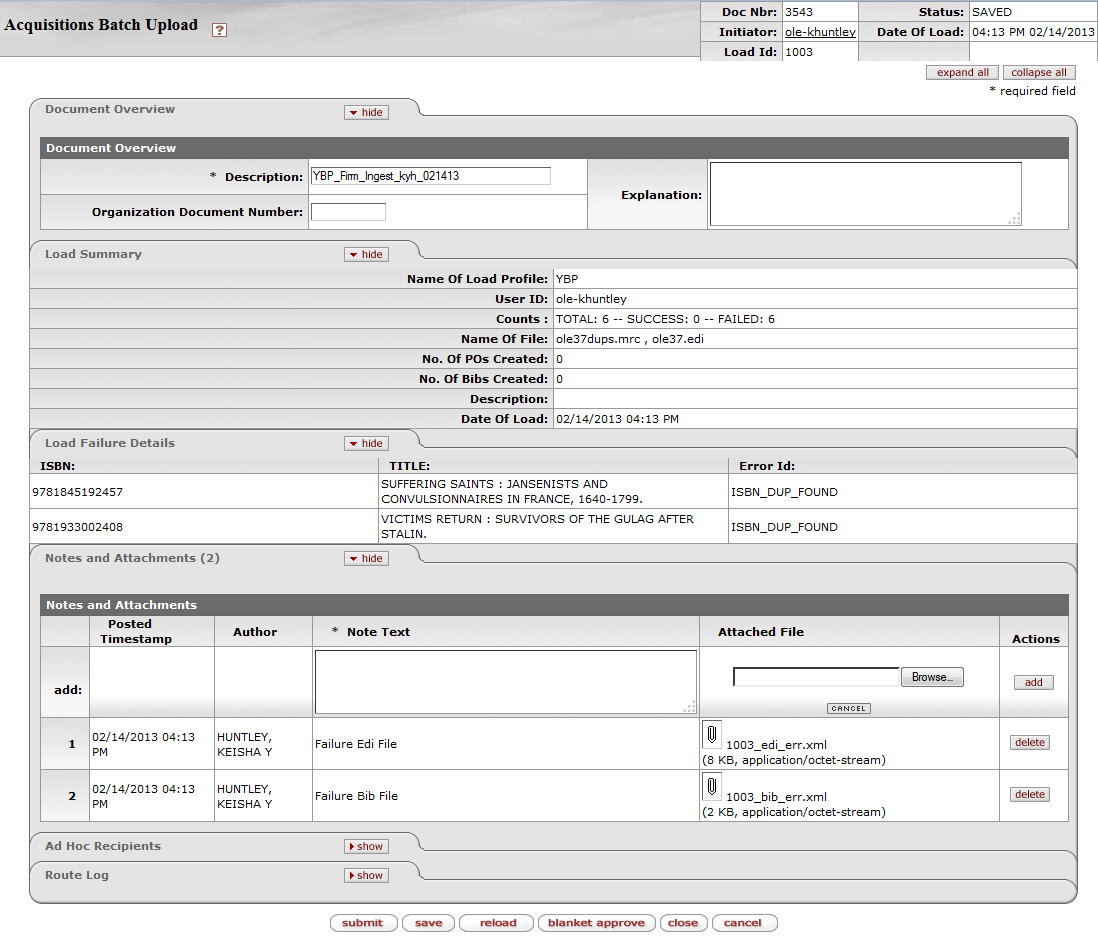1098x938 pixels.
Task: Click paperclip icon for 1003_bib_err.xml
Action: point(711,786)
